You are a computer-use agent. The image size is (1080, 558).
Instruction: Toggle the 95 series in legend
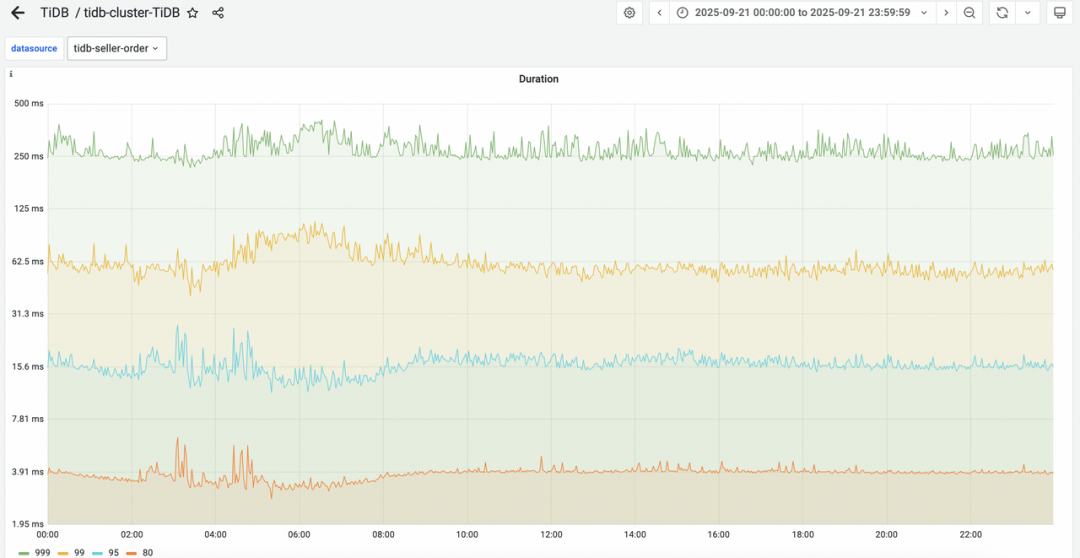[x=109, y=552]
